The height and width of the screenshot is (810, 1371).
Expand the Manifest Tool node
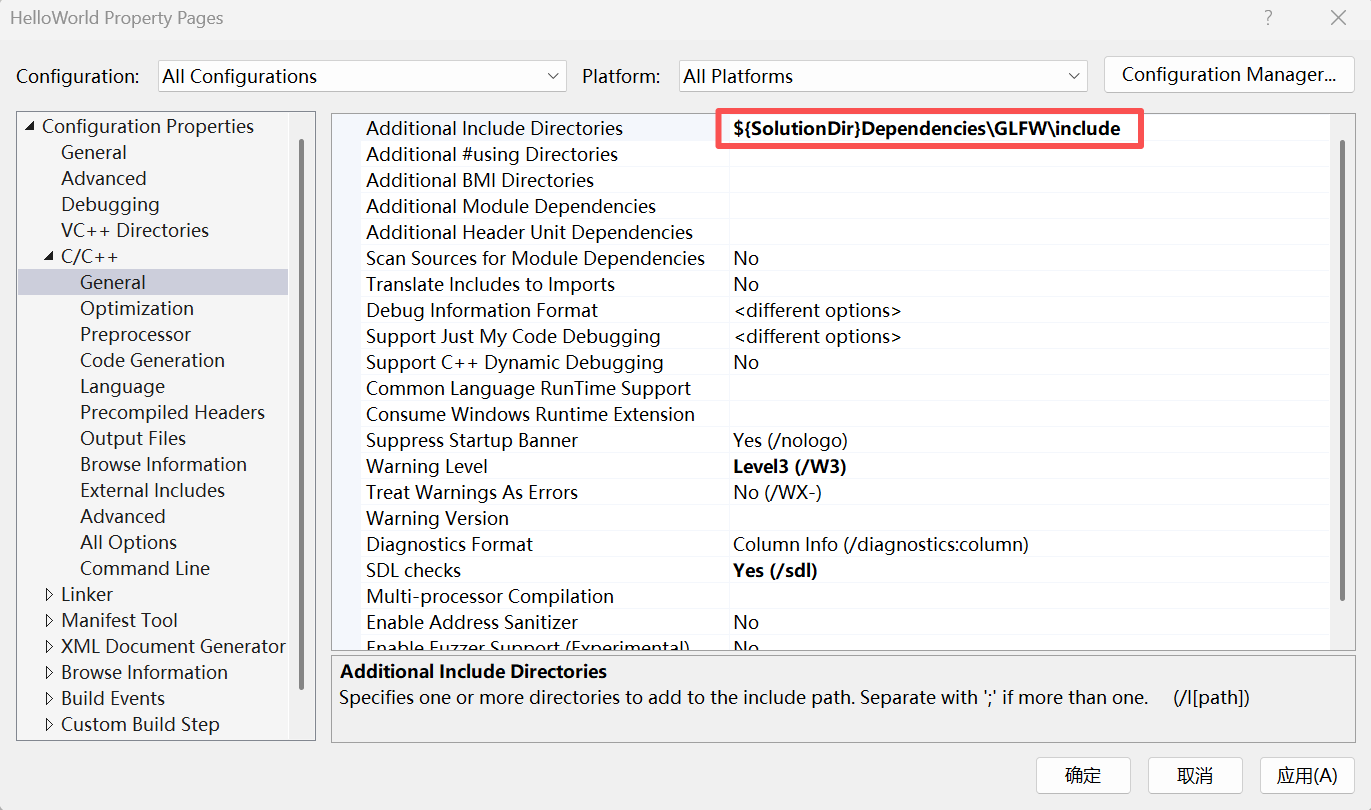(49, 621)
